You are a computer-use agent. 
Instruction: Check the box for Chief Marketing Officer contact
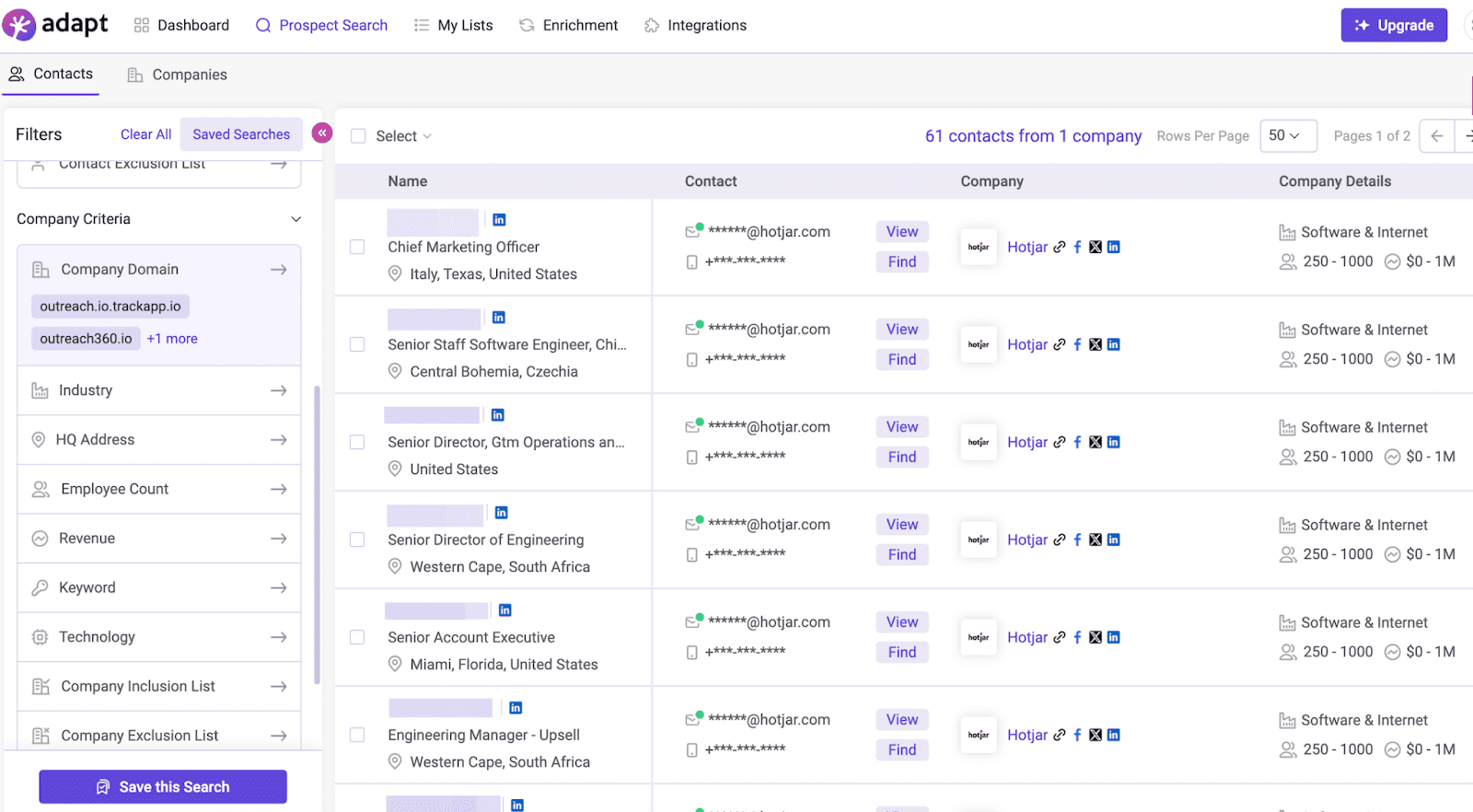point(357,248)
